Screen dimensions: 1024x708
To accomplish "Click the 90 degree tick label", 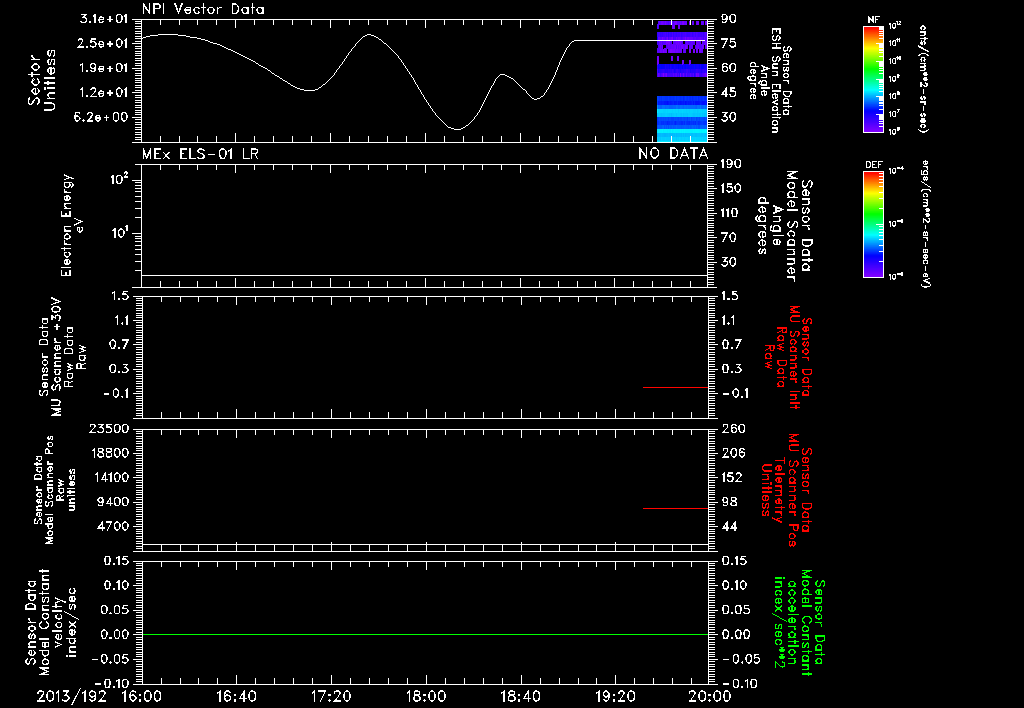I will (729, 19).
